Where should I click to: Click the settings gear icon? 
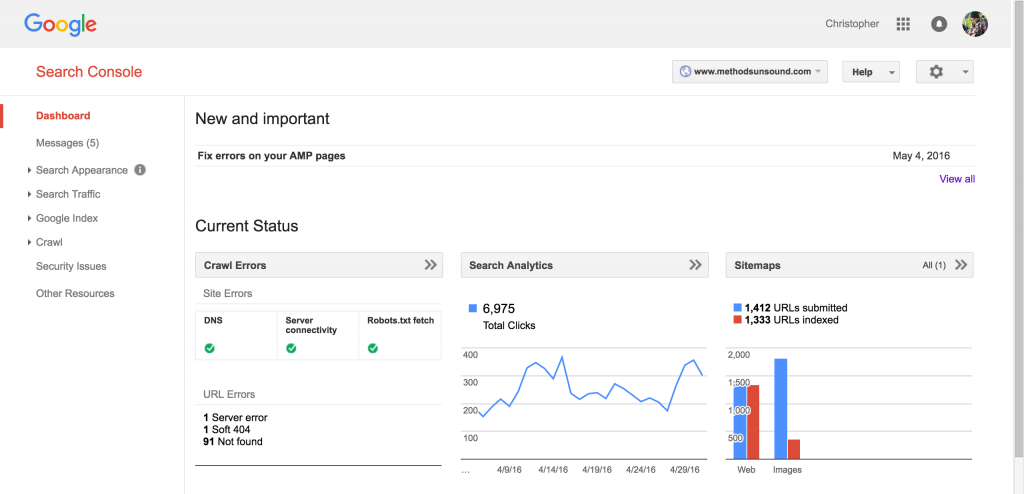click(937, 72)
